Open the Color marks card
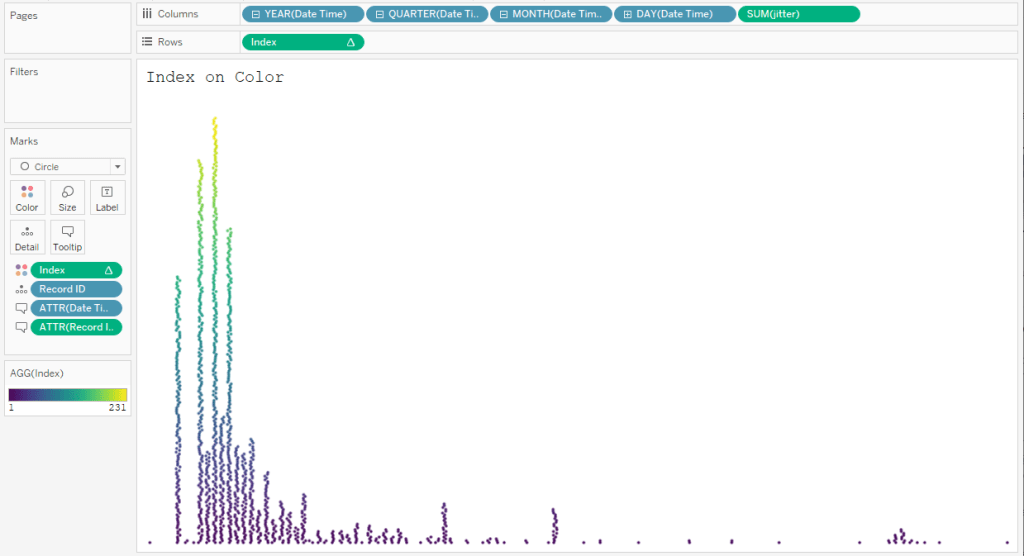Image resolution: width=1024 pixels, height=556 pixels. click(x=27, y=197)
